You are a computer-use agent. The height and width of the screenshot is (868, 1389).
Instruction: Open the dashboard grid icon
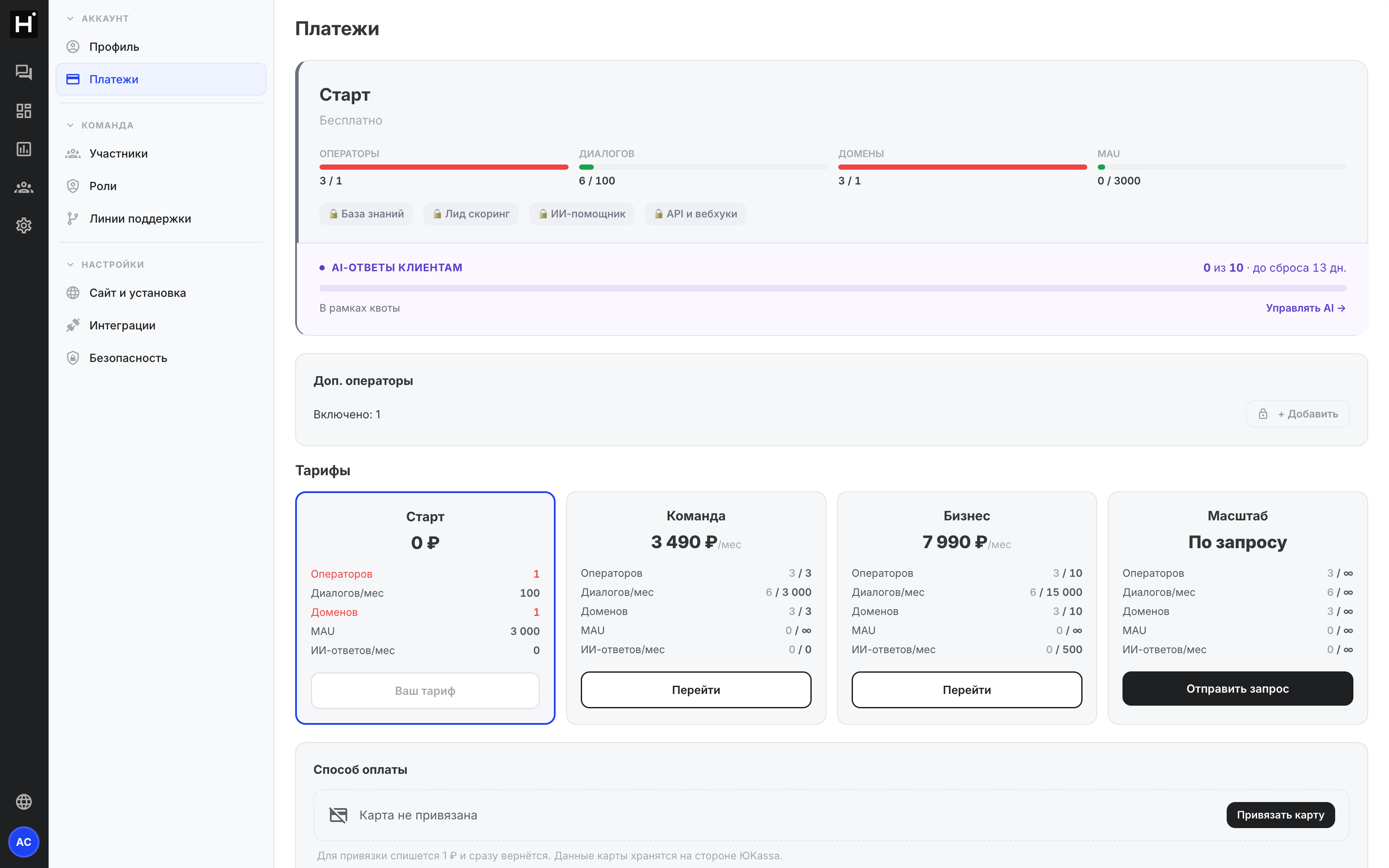click(x=23, y=111)
